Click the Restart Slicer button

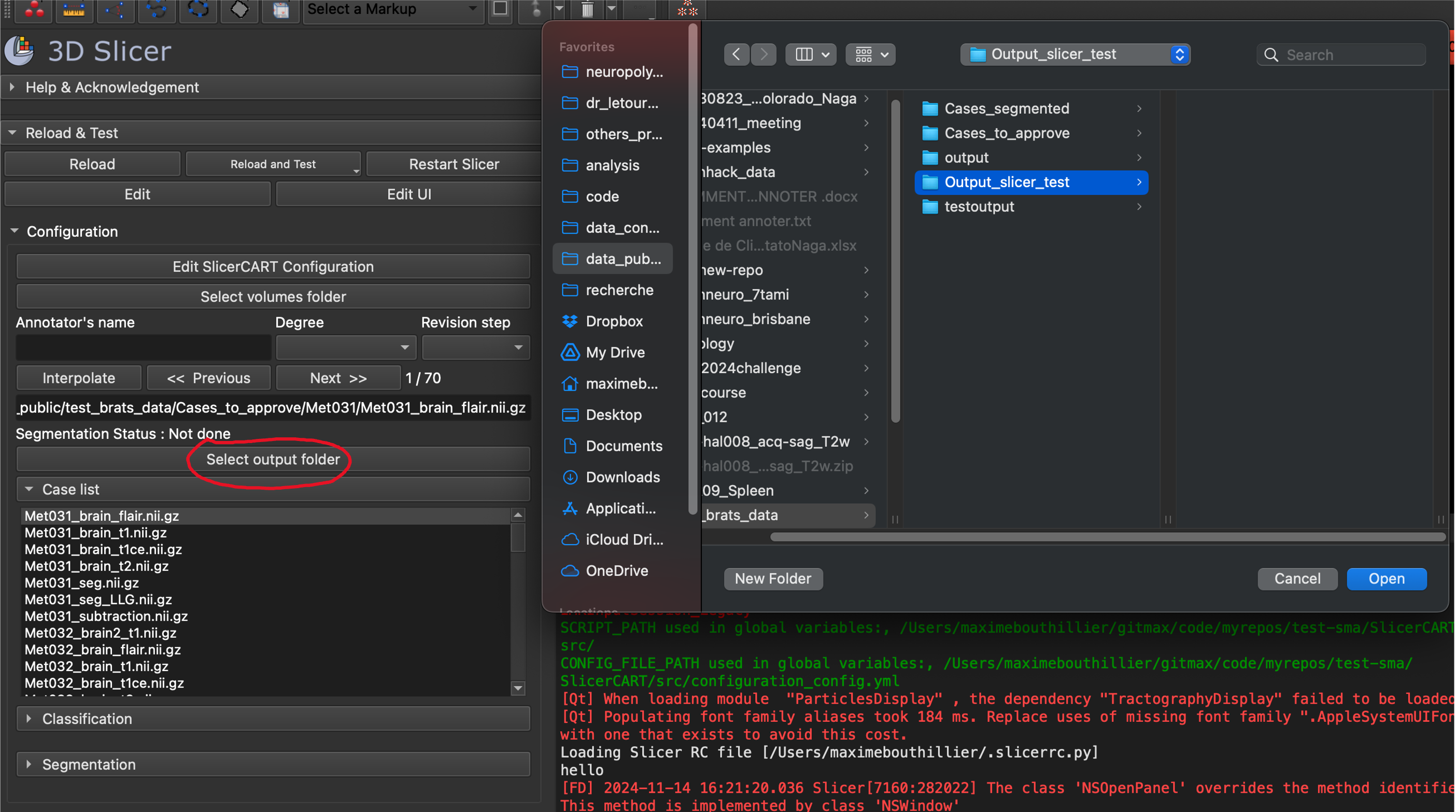(x=454, y=164)
